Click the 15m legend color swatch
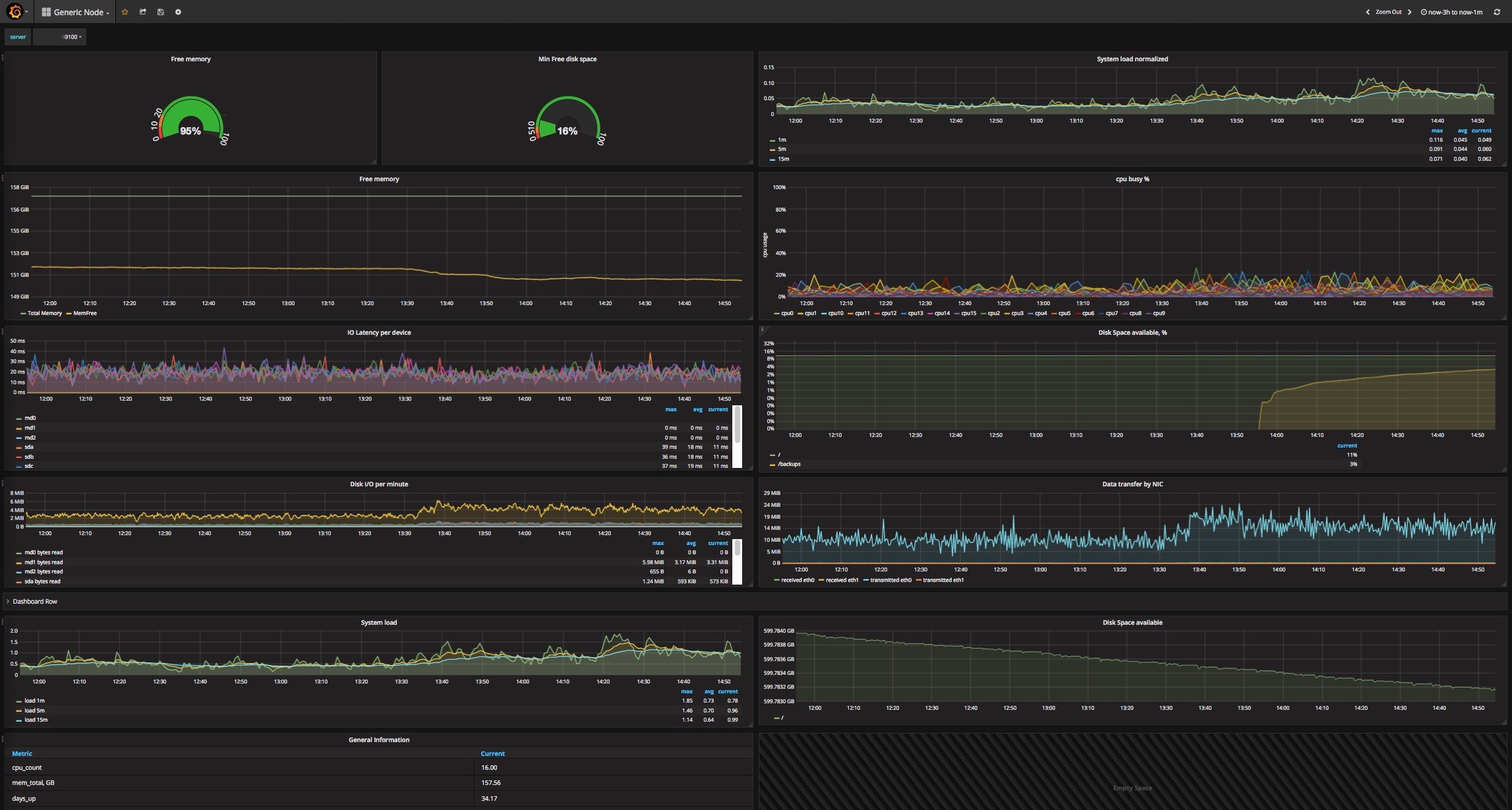 point(772,159)
